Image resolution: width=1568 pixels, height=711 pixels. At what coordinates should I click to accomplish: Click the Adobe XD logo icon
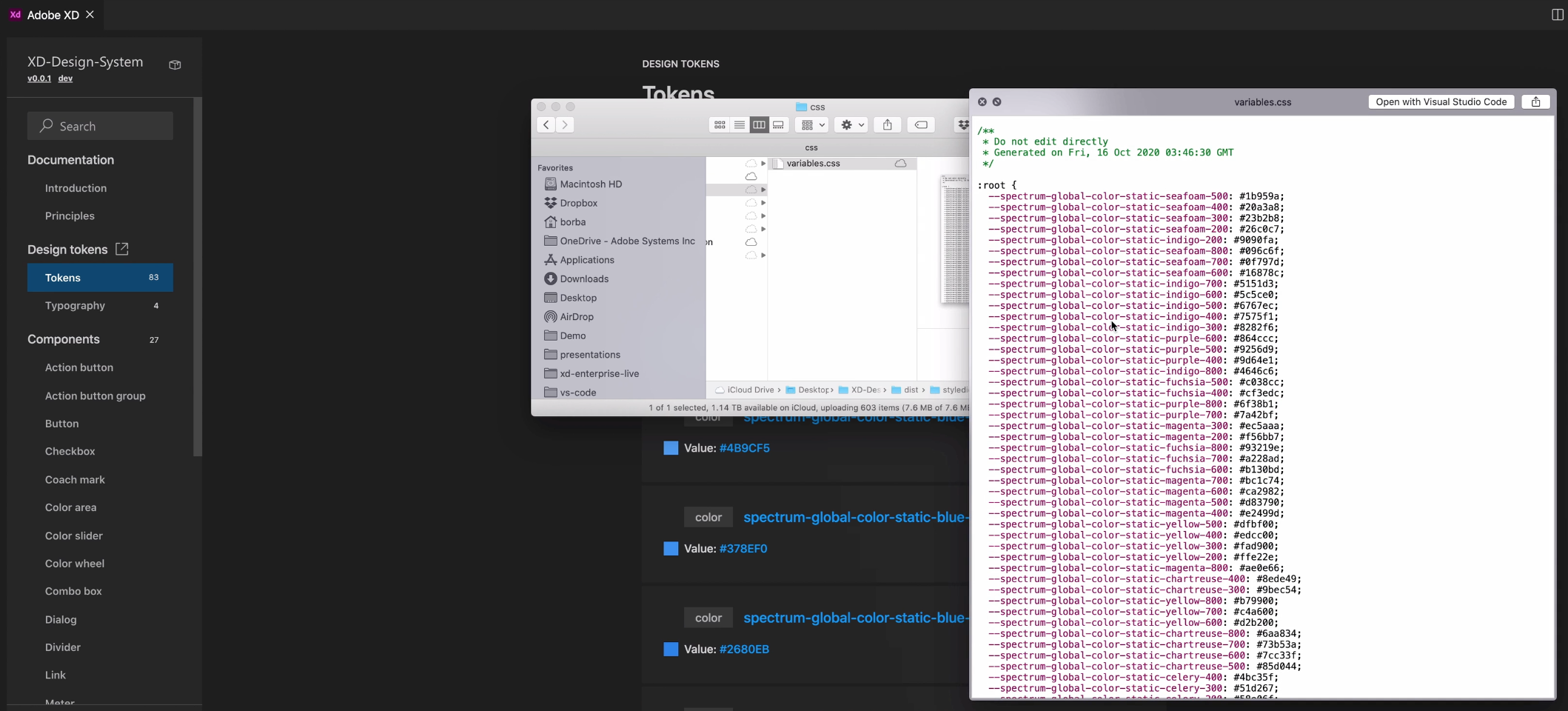coord(15,15)
